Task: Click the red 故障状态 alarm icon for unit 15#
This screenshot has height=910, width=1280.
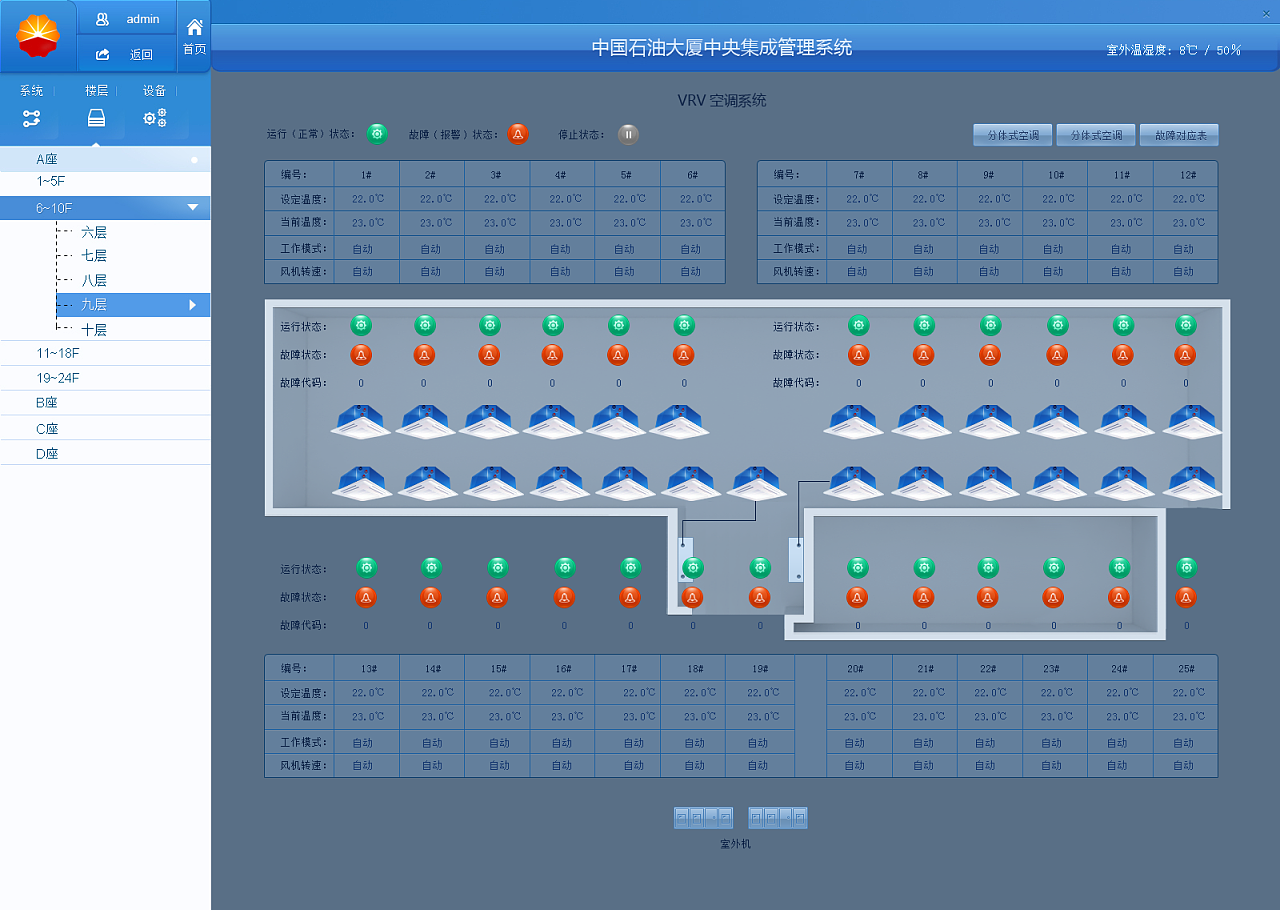Action: click(x=497, y=597)
